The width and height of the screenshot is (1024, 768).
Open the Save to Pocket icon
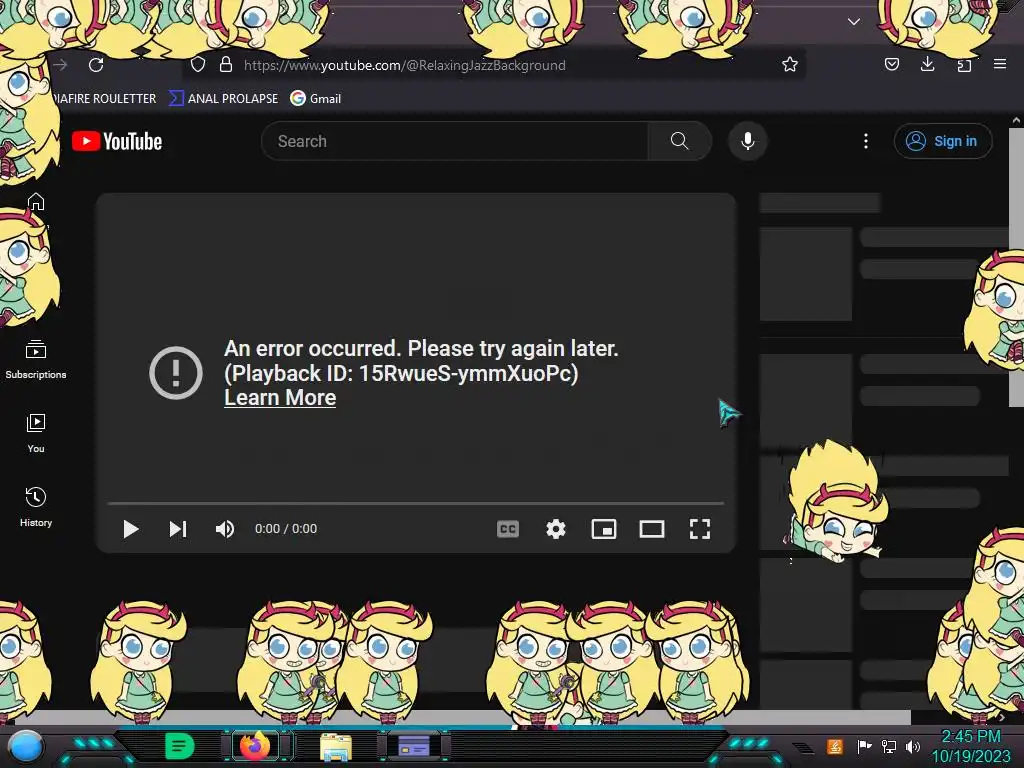[892, 64]
